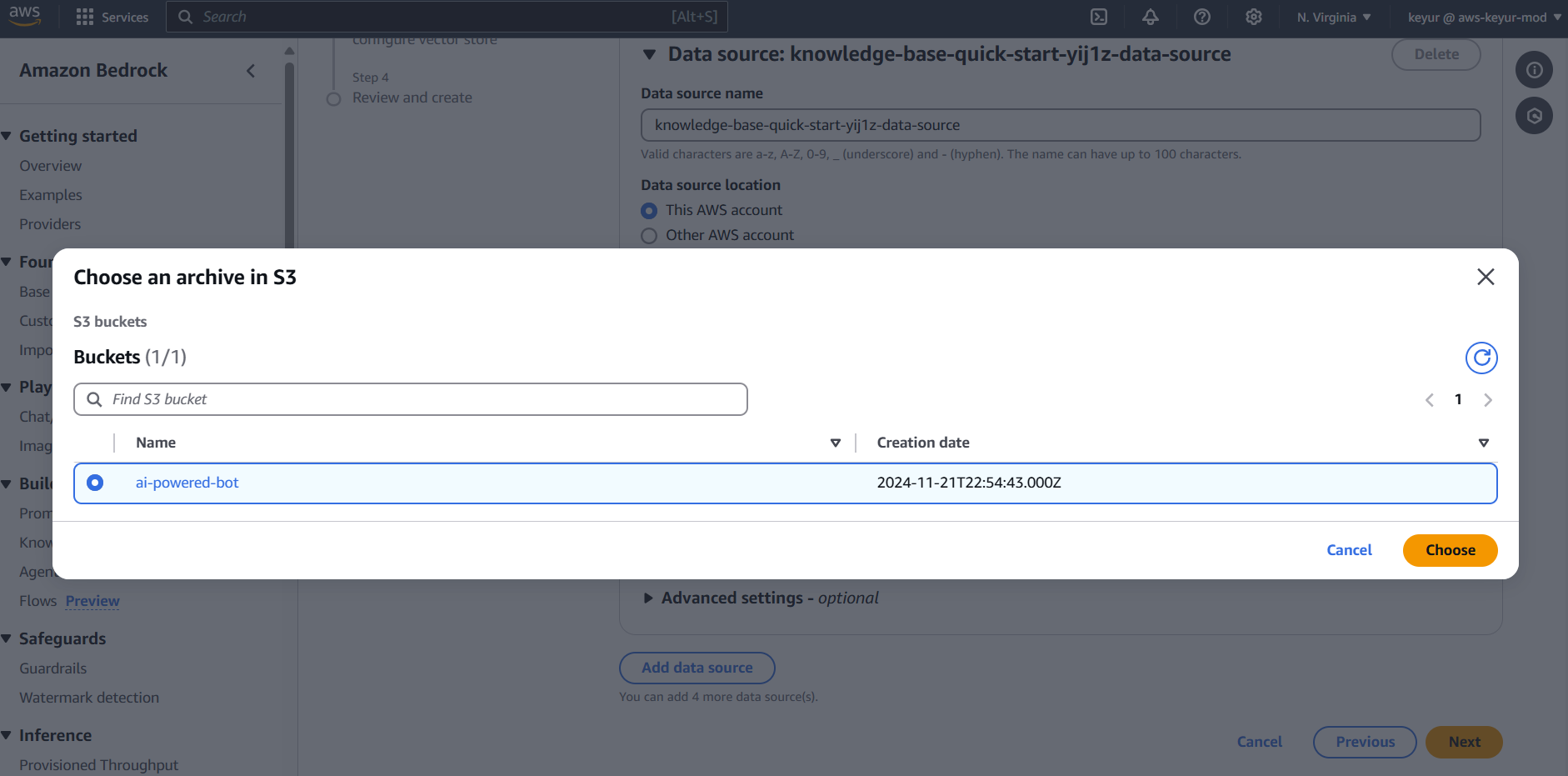Cancel the knowledge base wizard
The image size is (1568, 776).
1259,742
